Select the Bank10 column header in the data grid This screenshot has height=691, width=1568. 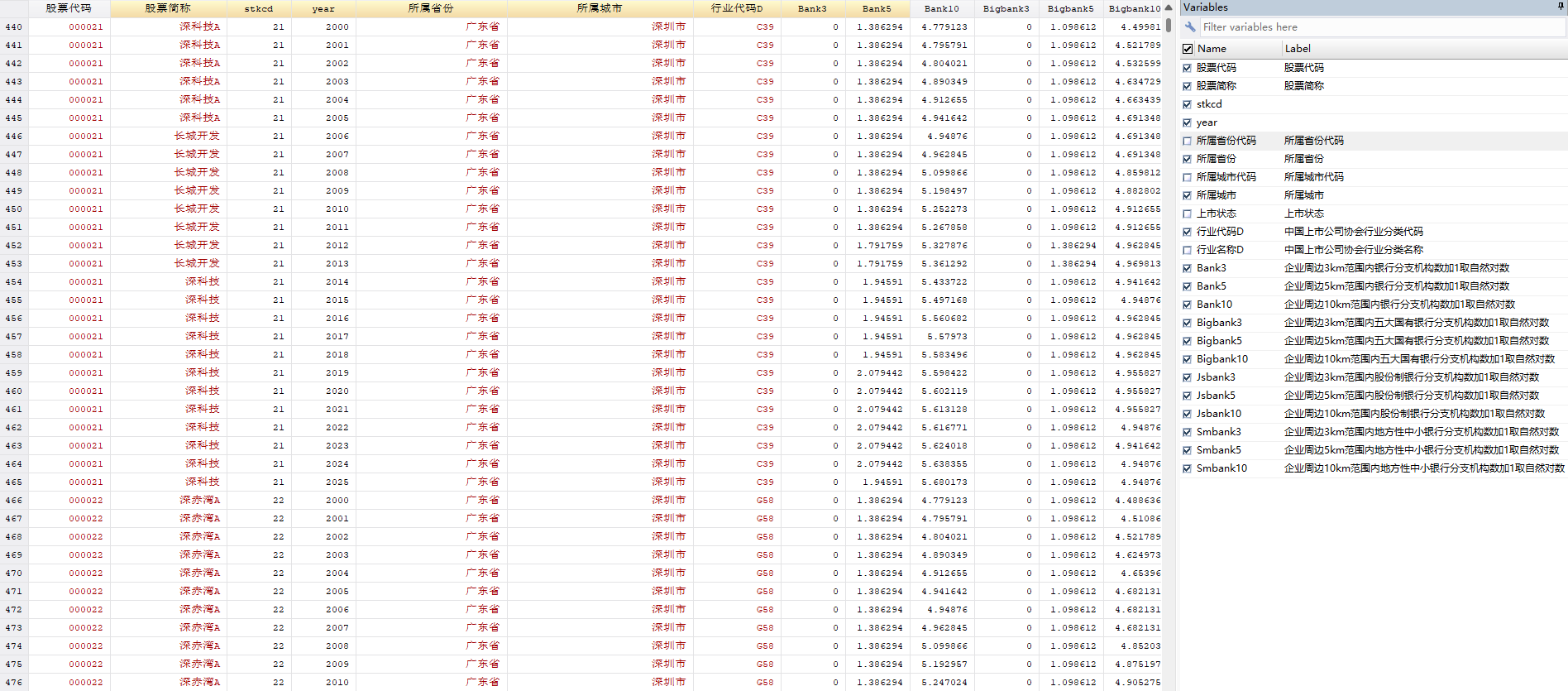coord(941,8)
